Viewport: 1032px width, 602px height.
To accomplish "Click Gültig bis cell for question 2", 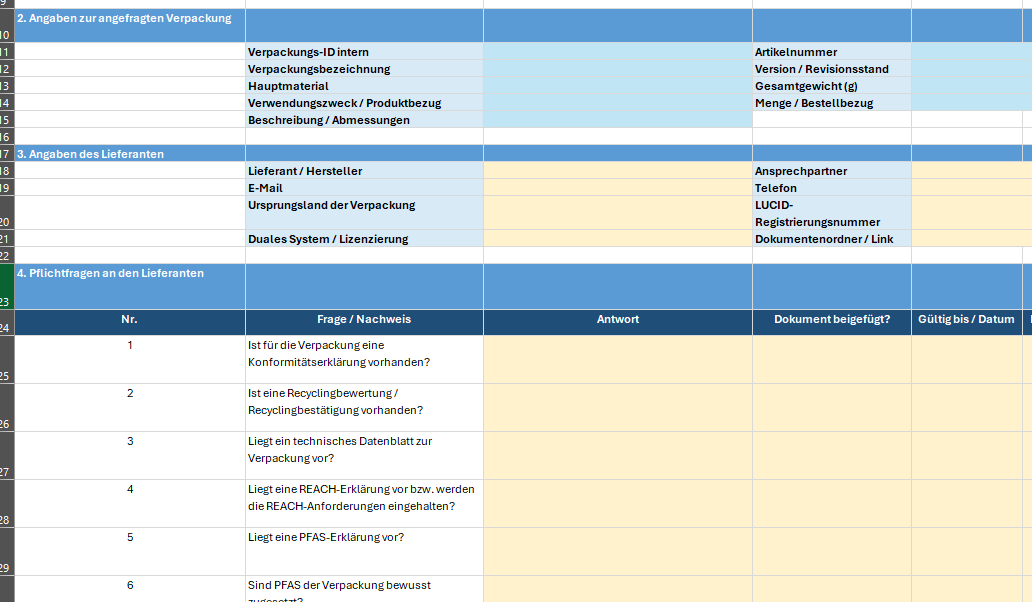I will click(x=966, y=407).
